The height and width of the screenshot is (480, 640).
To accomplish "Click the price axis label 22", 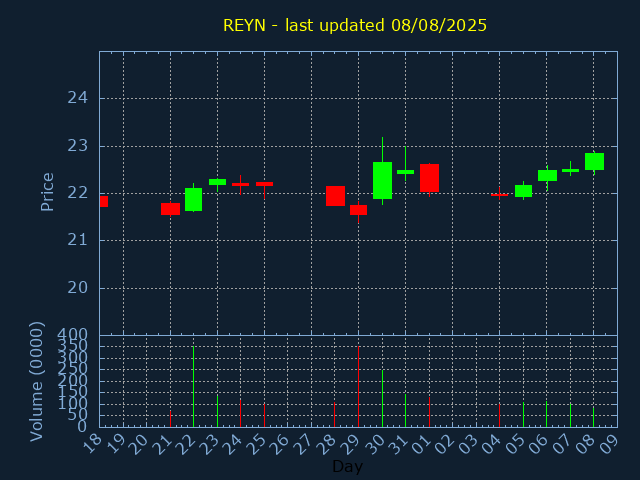I will coord(78,193).
